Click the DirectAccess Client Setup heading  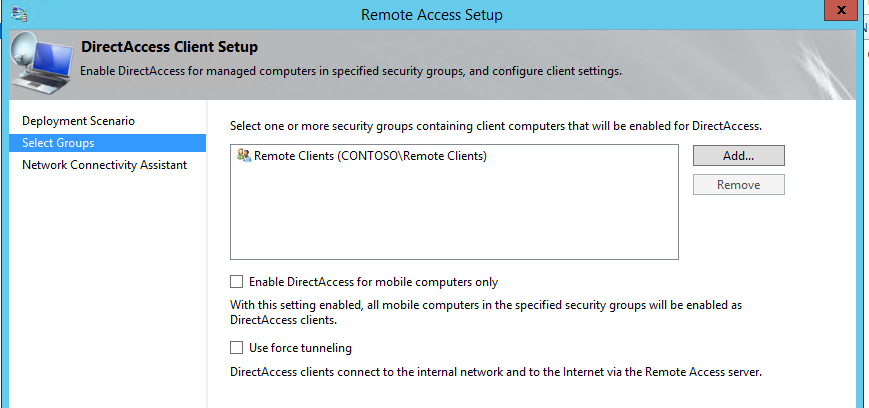[170, 47]
